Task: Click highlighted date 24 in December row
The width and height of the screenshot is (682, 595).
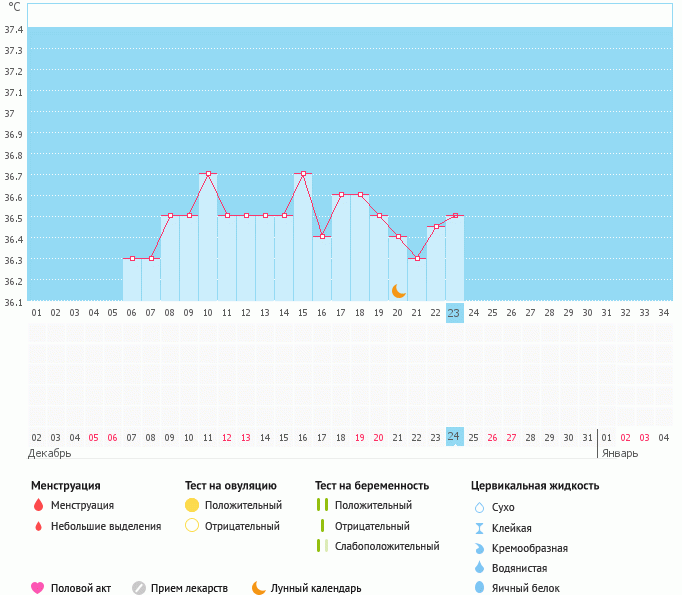Action: click(454, 437)
